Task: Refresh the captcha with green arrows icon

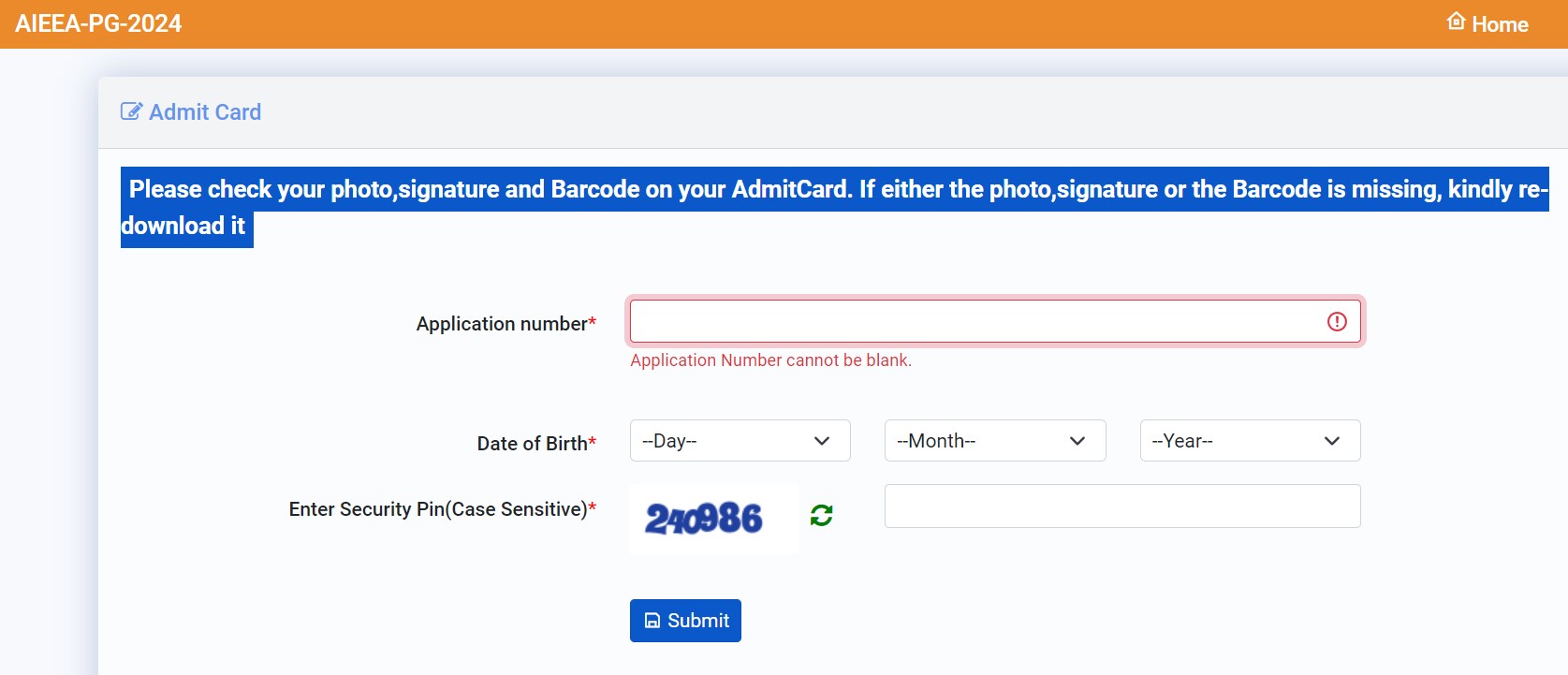Action: tap(822, 515)
